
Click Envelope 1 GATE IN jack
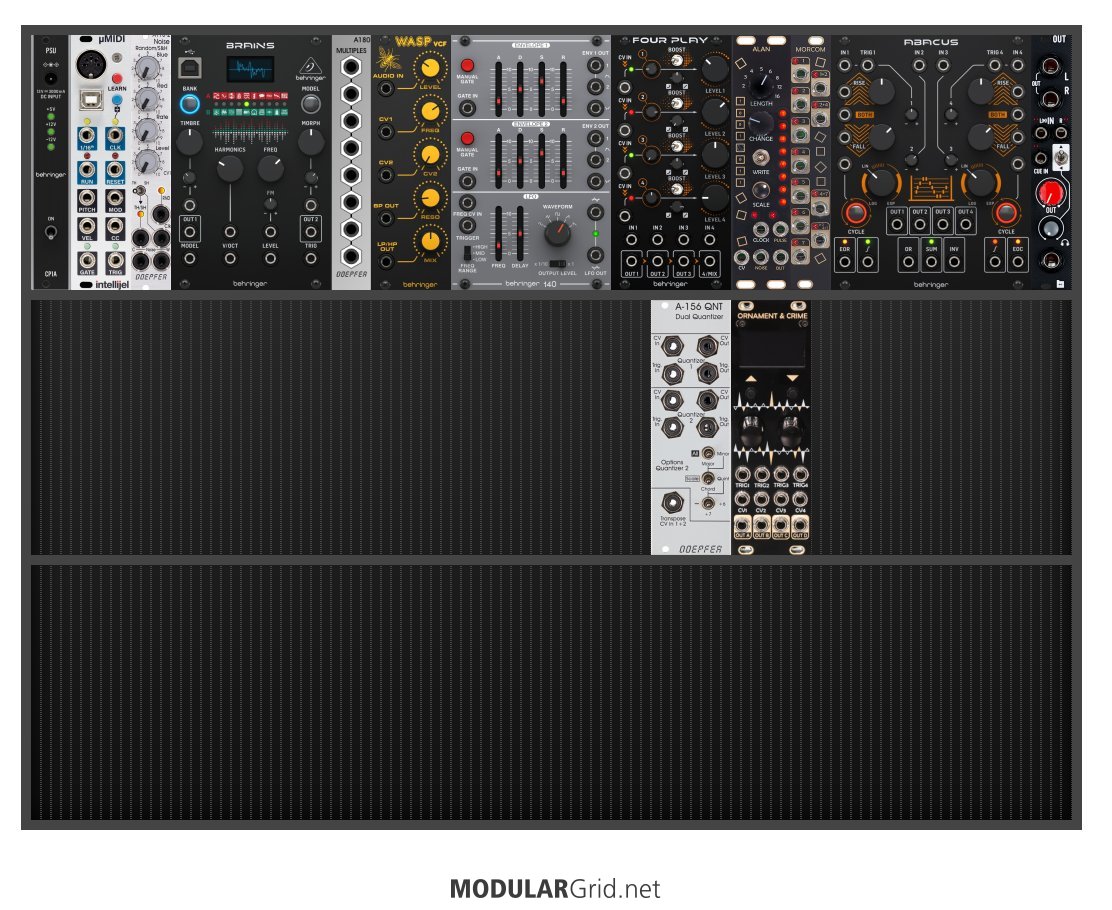tap(467, 108)
